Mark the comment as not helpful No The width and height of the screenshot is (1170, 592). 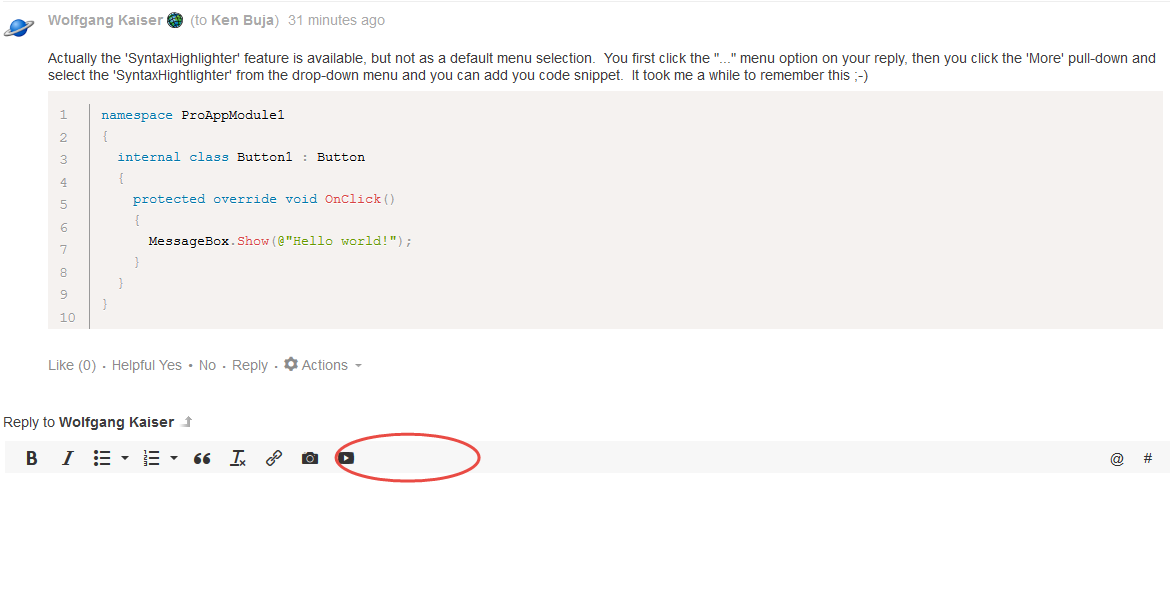(207, 365)
